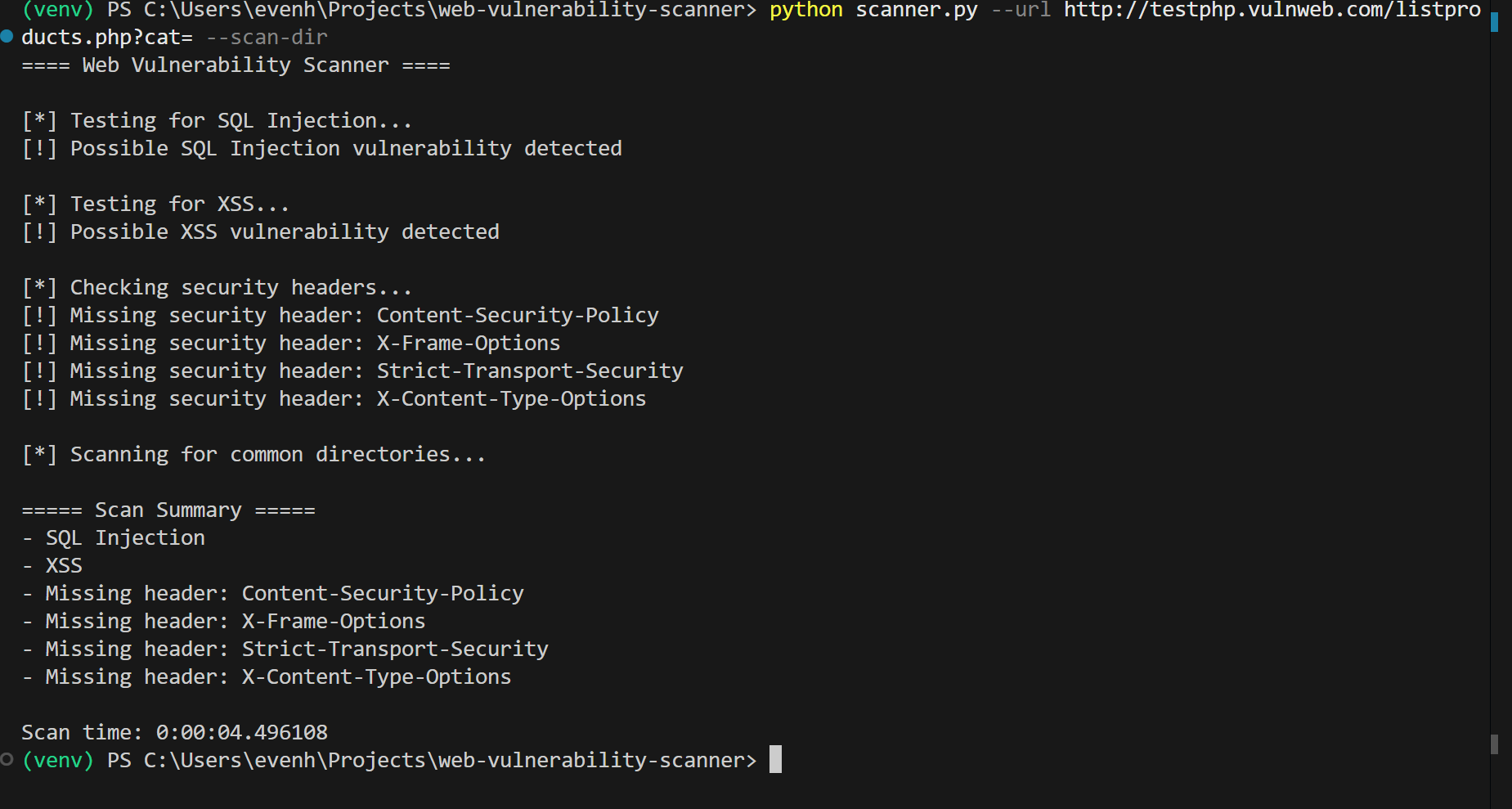Click the "- XSS" summary entry
Viewport: 1512px width, 809px height.
tap(63, 566)
